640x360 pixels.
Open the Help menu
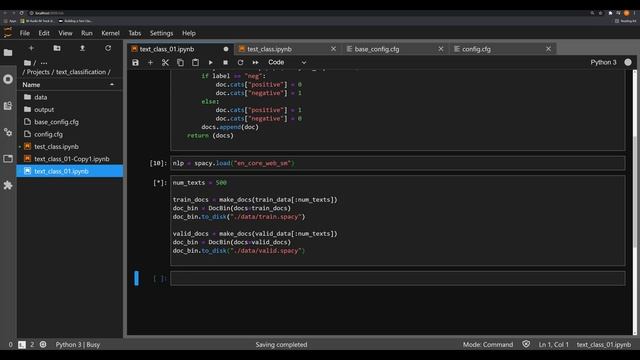coord(189,33)
